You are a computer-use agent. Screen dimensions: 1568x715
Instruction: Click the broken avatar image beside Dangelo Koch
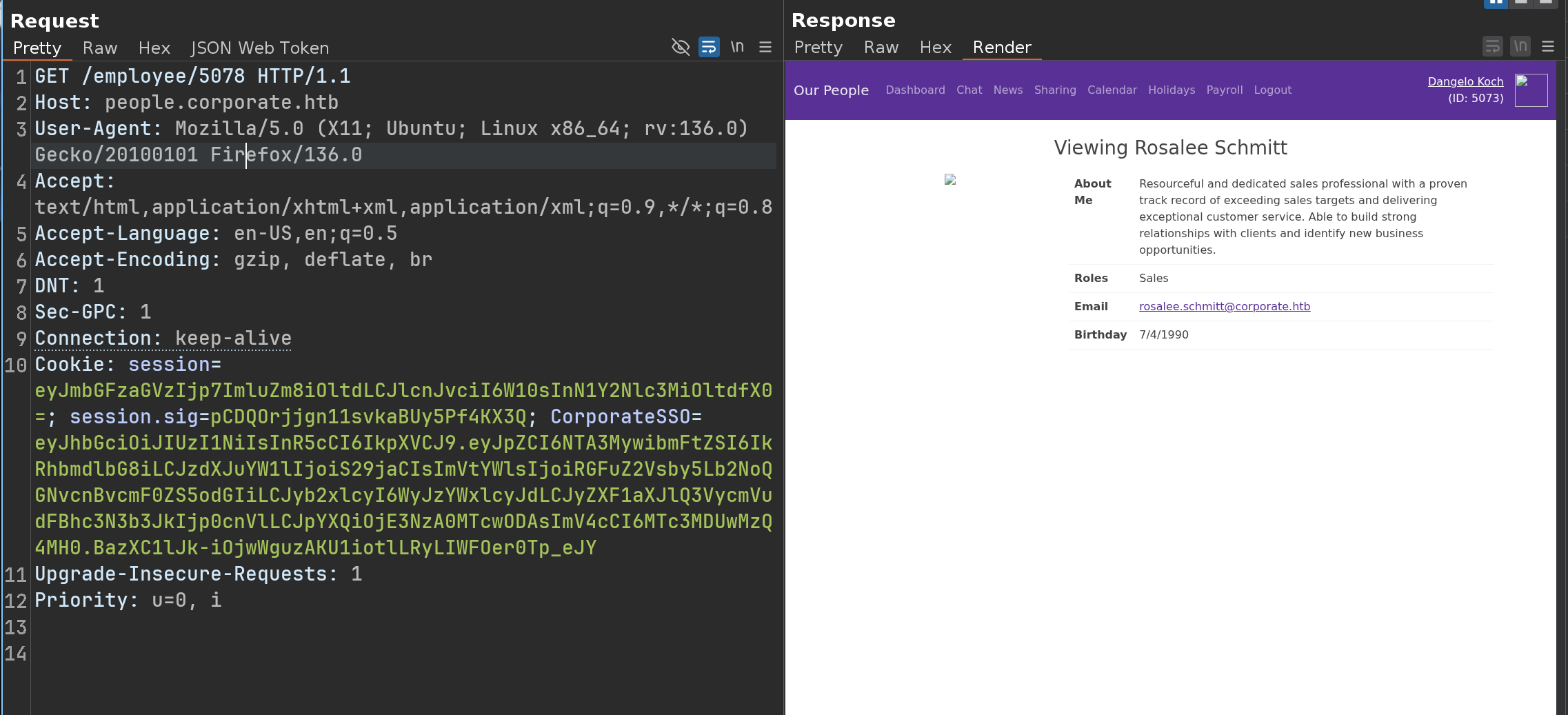point(1531,90)
